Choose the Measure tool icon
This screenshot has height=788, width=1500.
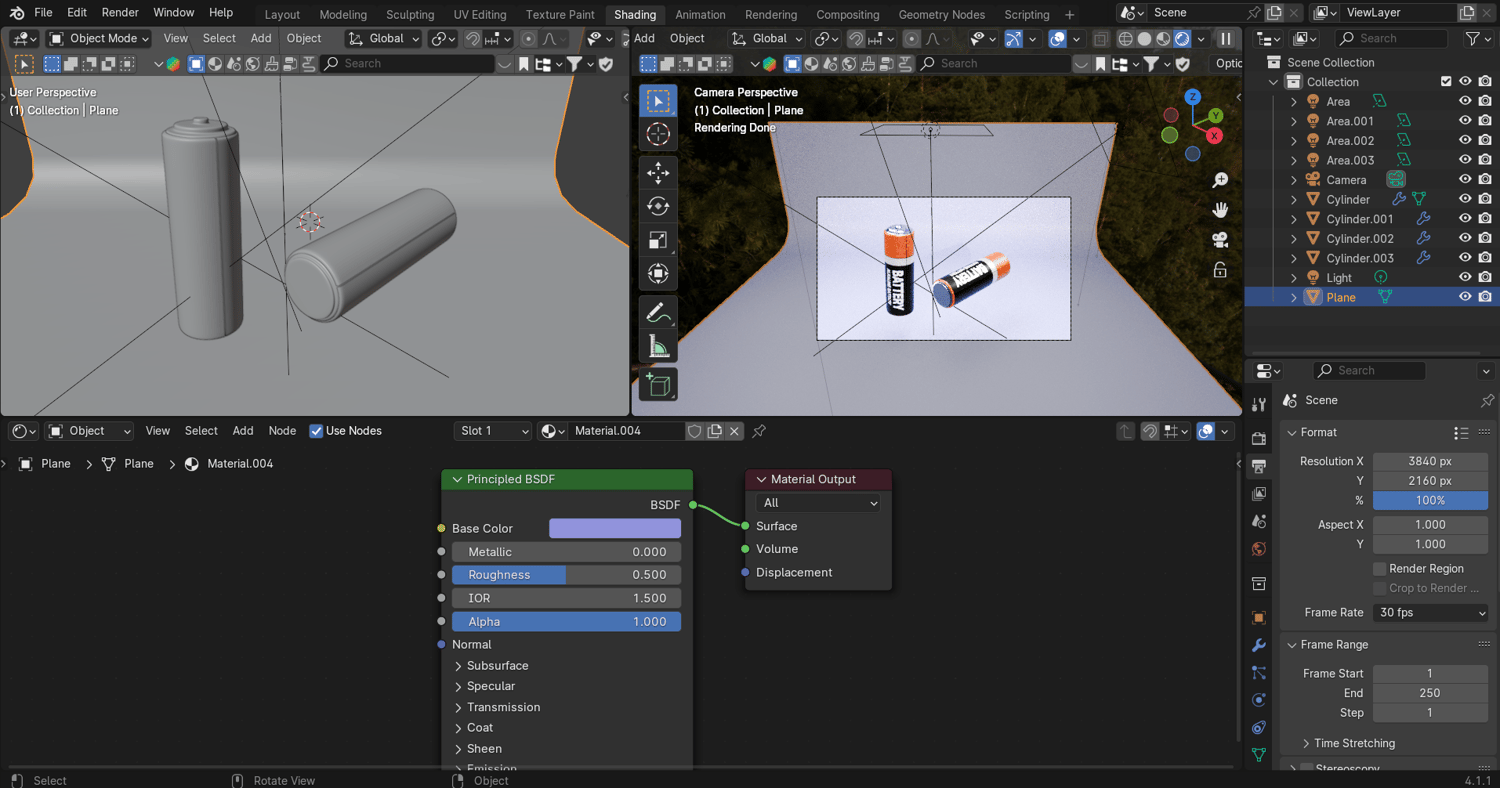coord(658,346)
